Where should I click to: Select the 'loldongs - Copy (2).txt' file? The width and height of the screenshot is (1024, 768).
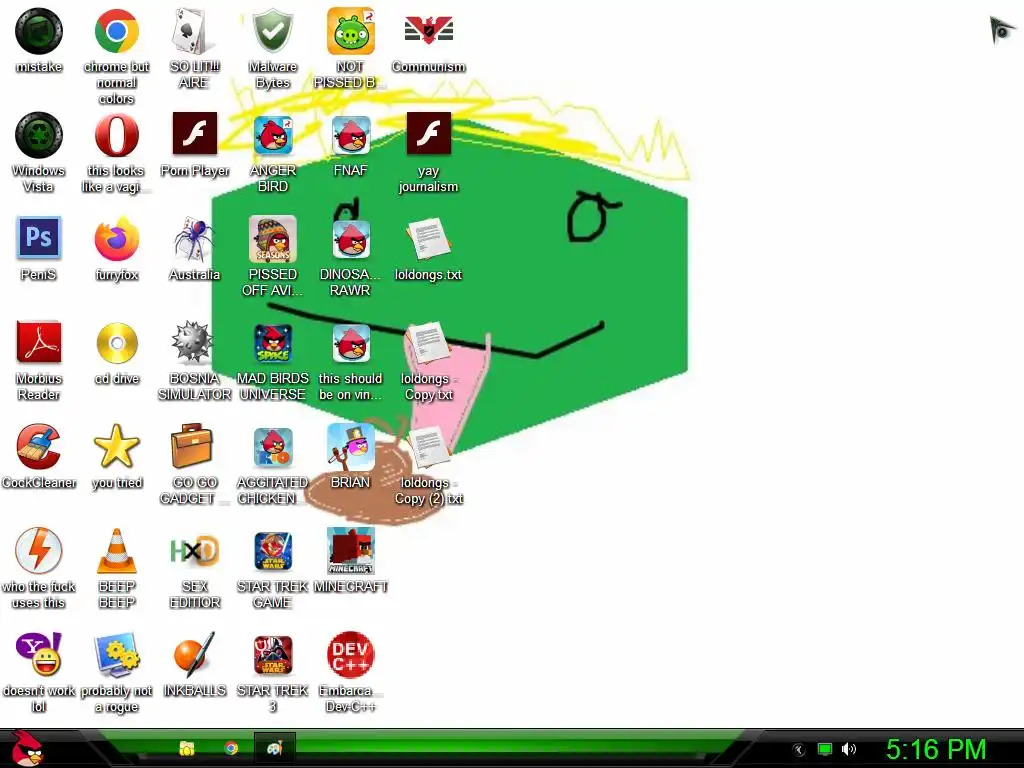tap(428, 447)
